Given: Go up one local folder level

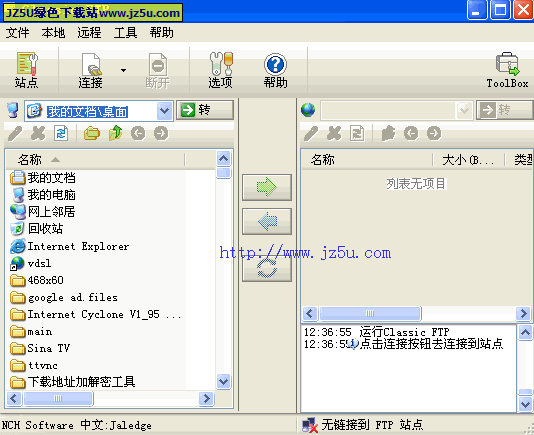Looking at the screenshot, I should tap(115, 133).
